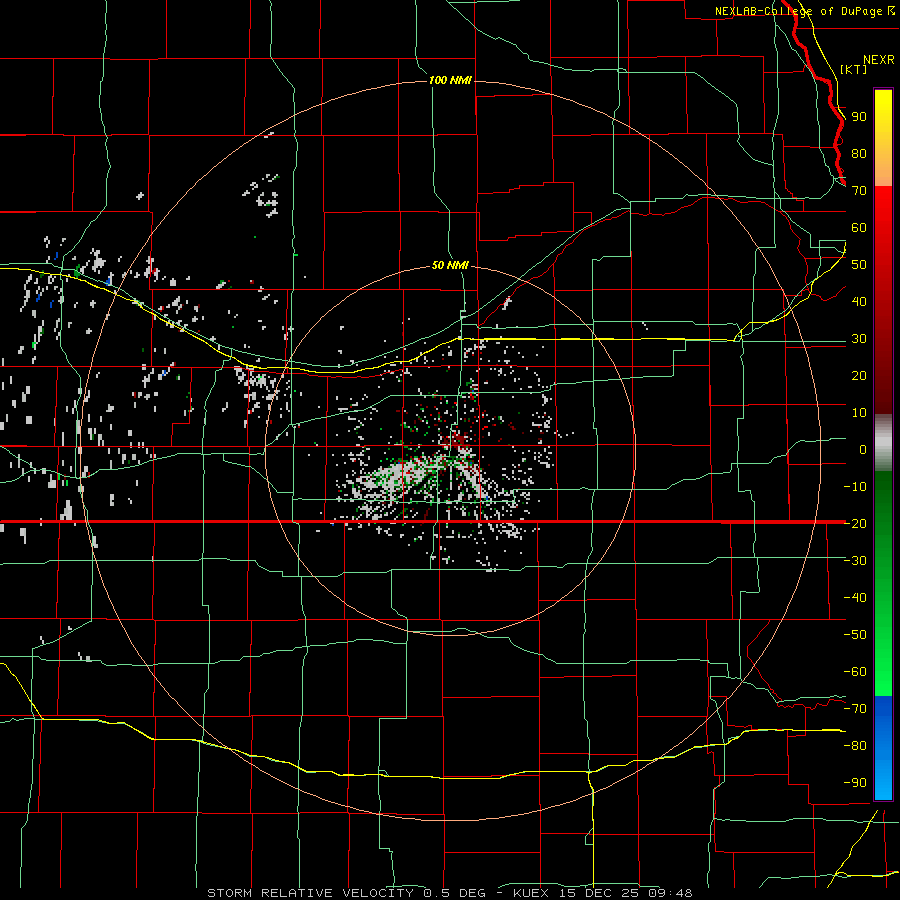Click the NEXR label at top right

(x=879, y=60)
